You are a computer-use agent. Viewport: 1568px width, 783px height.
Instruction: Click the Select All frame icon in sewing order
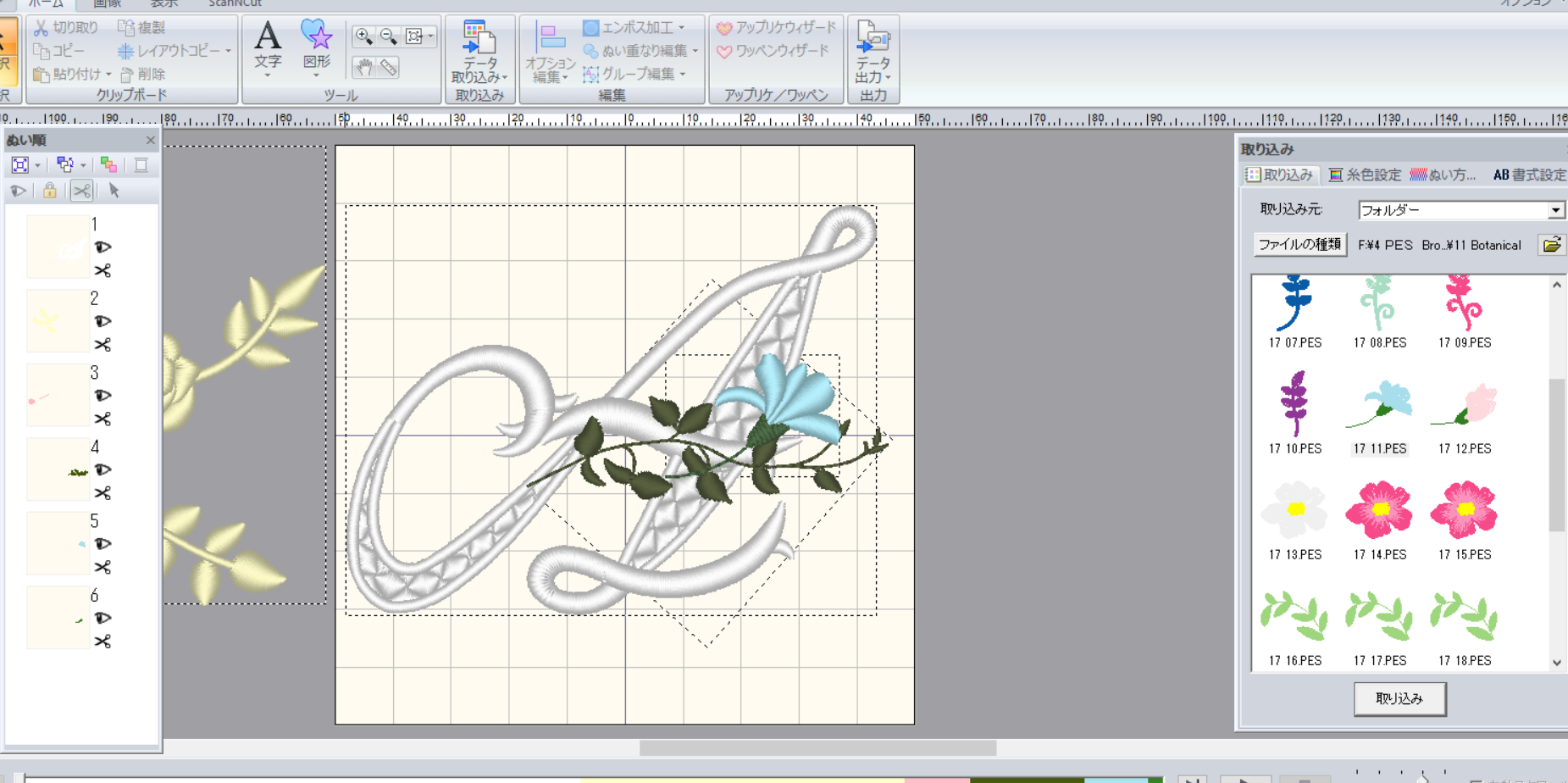[20, 165]
